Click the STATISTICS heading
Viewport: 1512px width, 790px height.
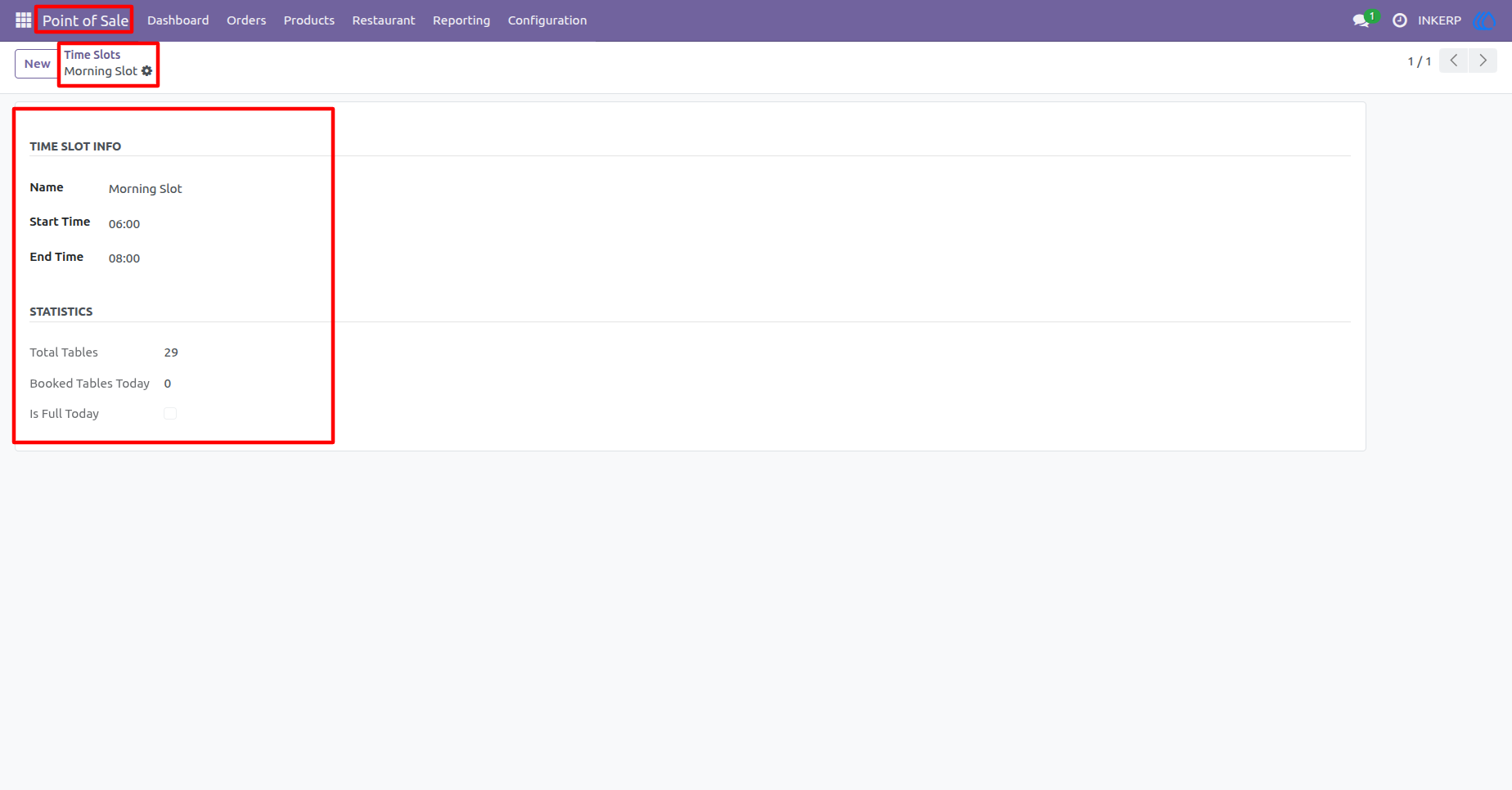coord(61,312)
